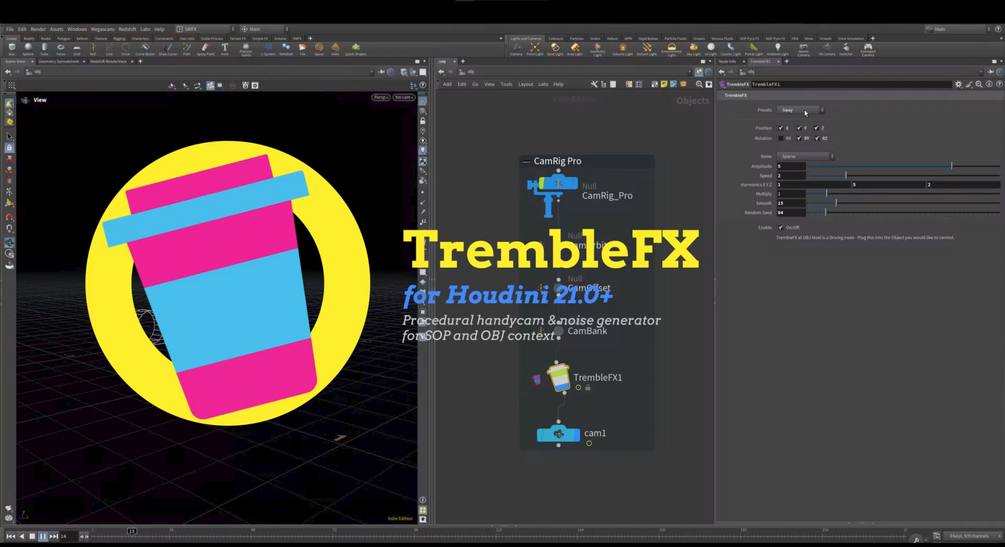Open the parameter panel gear menu
This screenshot has height=547, width=1005.
958,84
